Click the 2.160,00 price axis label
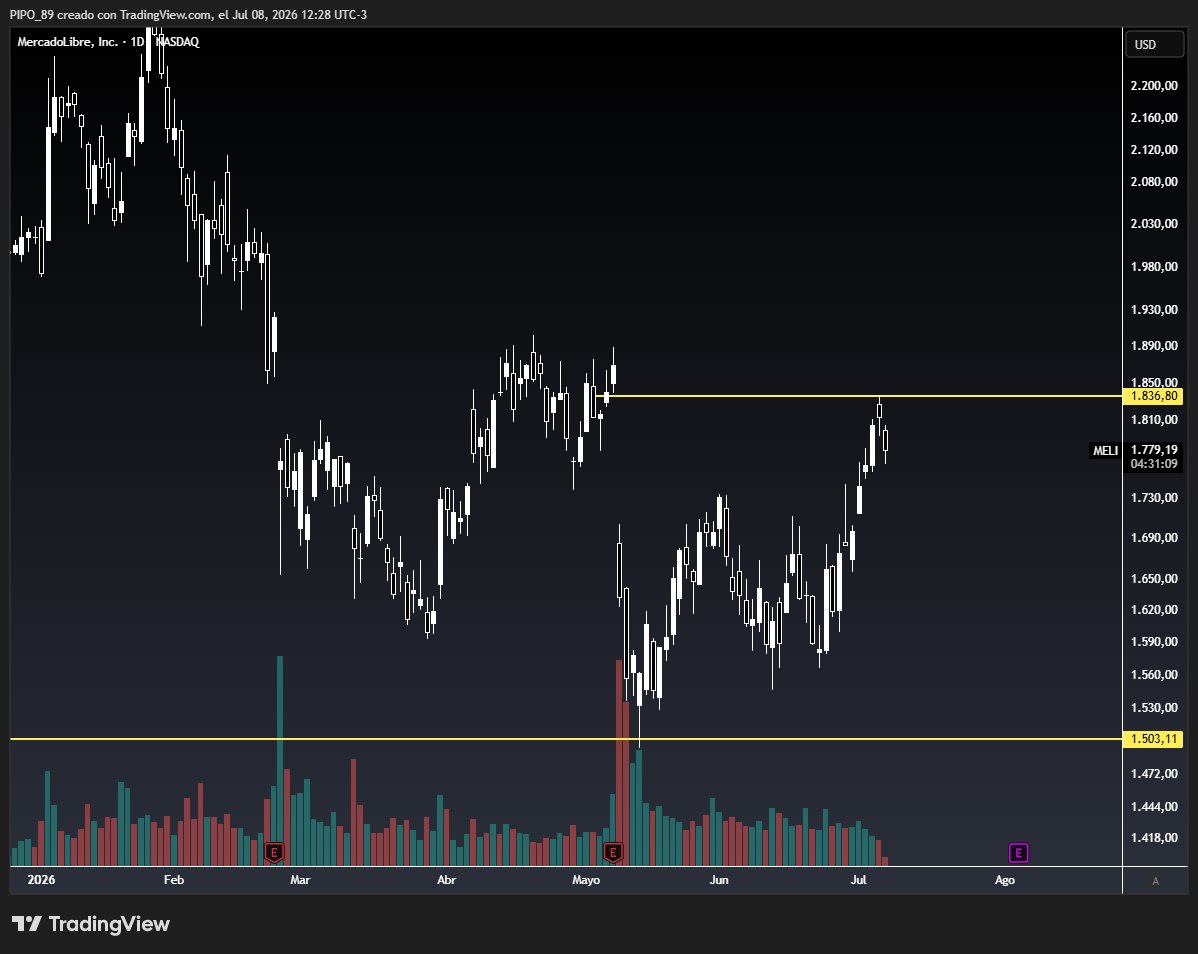Screen dimensions: 1198x954 (1154, 118)
